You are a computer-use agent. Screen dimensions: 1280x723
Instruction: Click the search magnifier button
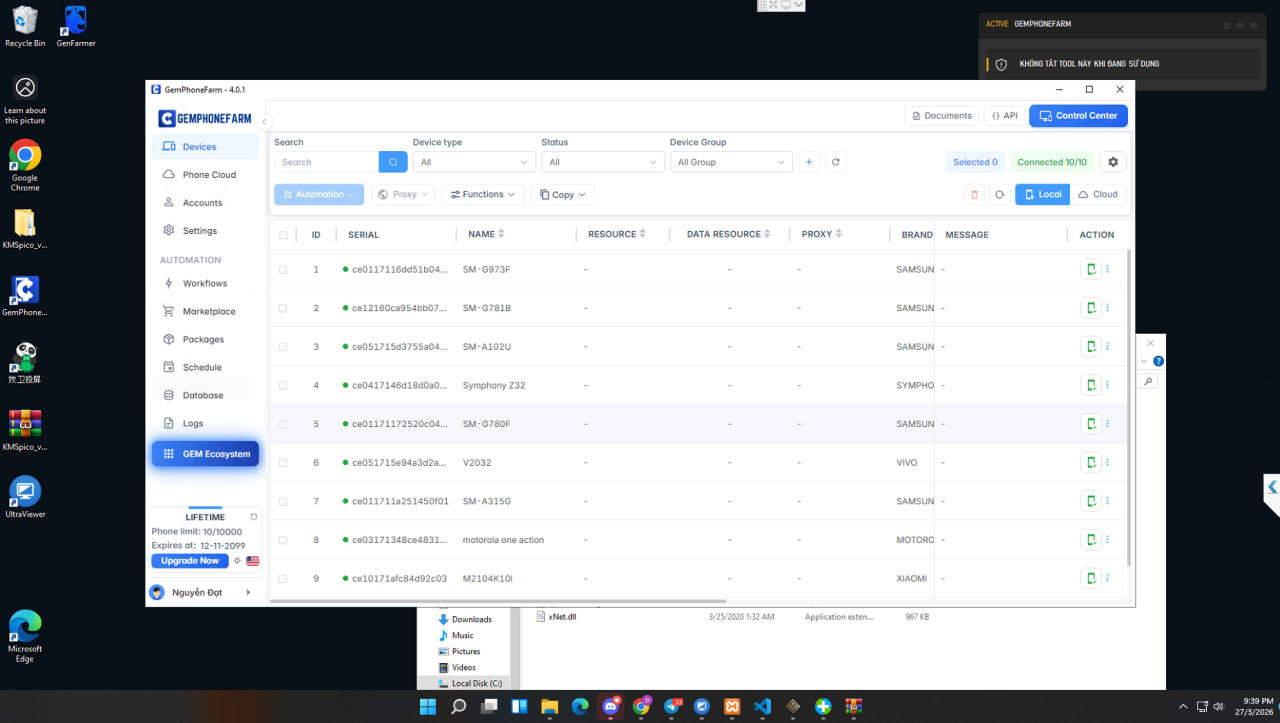[393, 162]
